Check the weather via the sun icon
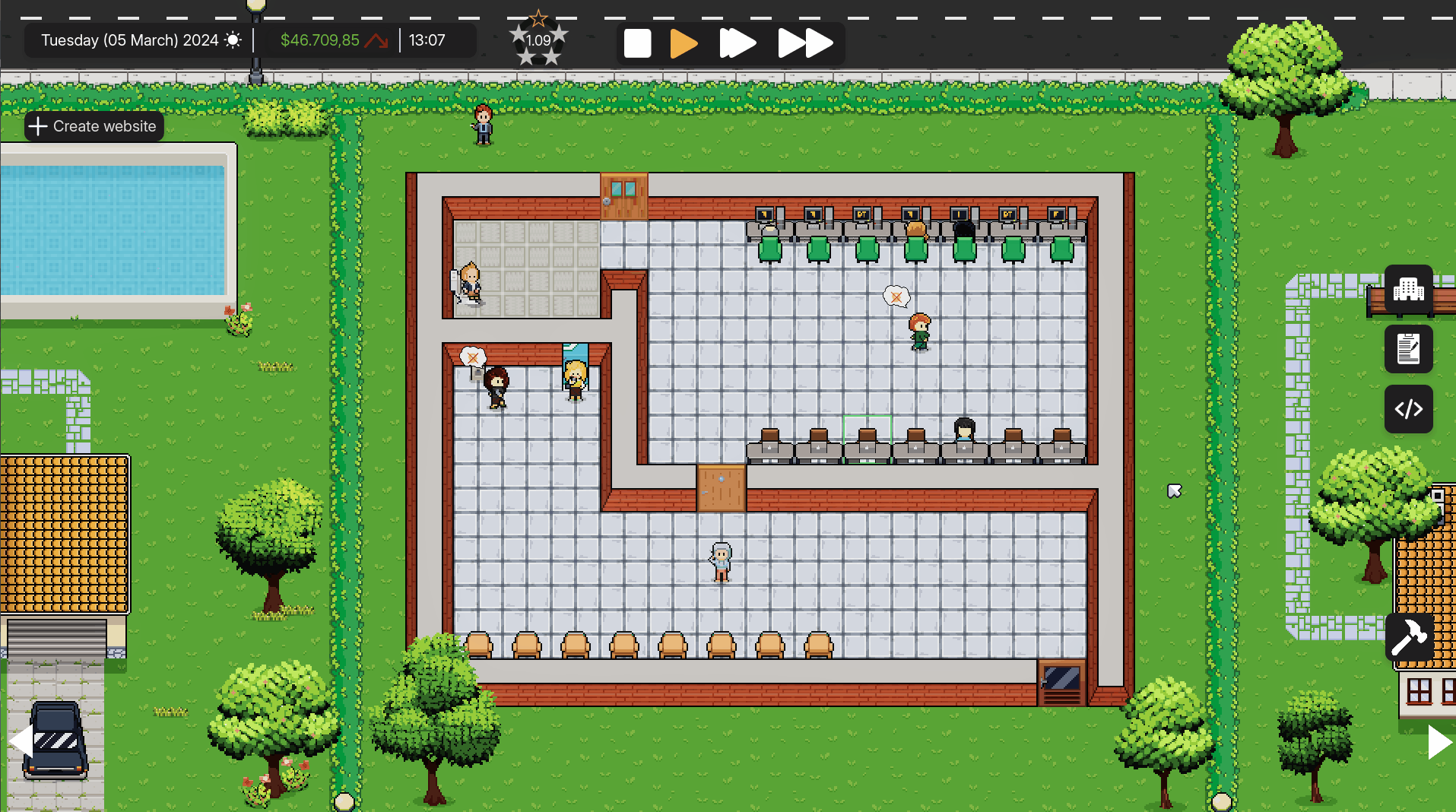The image size is (1456, 812). tap(233, 40)
